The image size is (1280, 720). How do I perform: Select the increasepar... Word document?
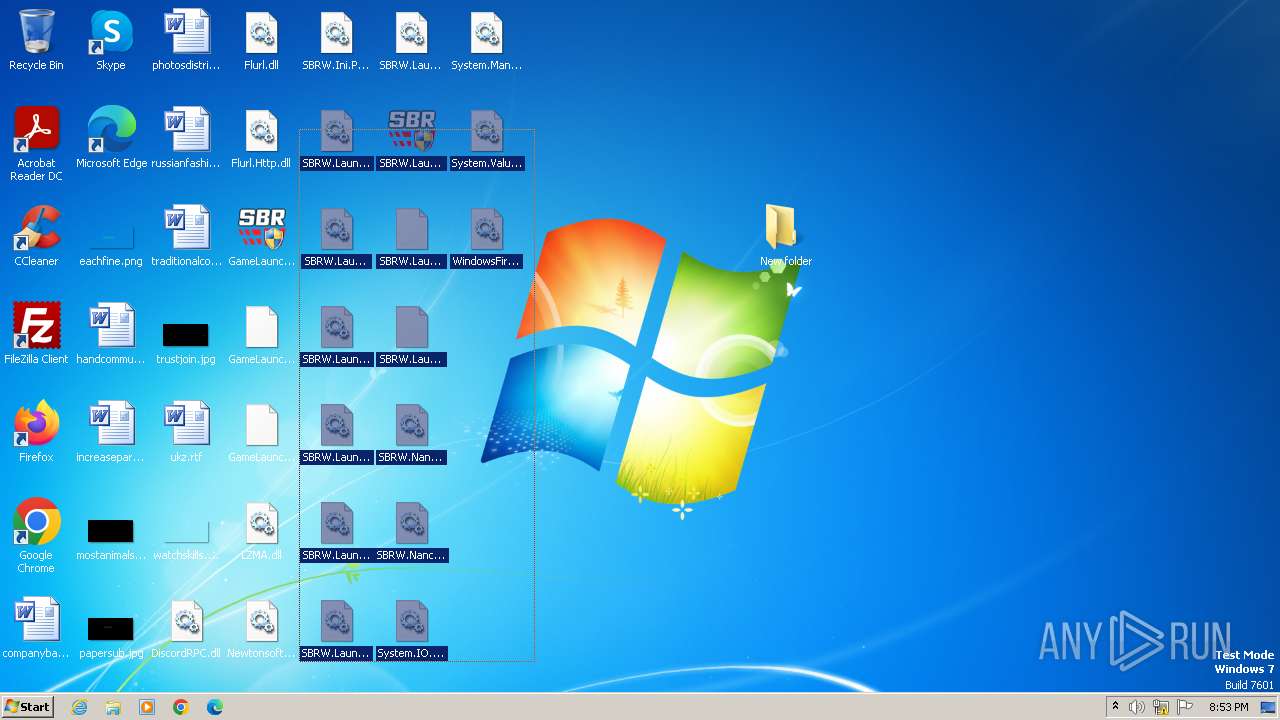(x=111, y=433)
